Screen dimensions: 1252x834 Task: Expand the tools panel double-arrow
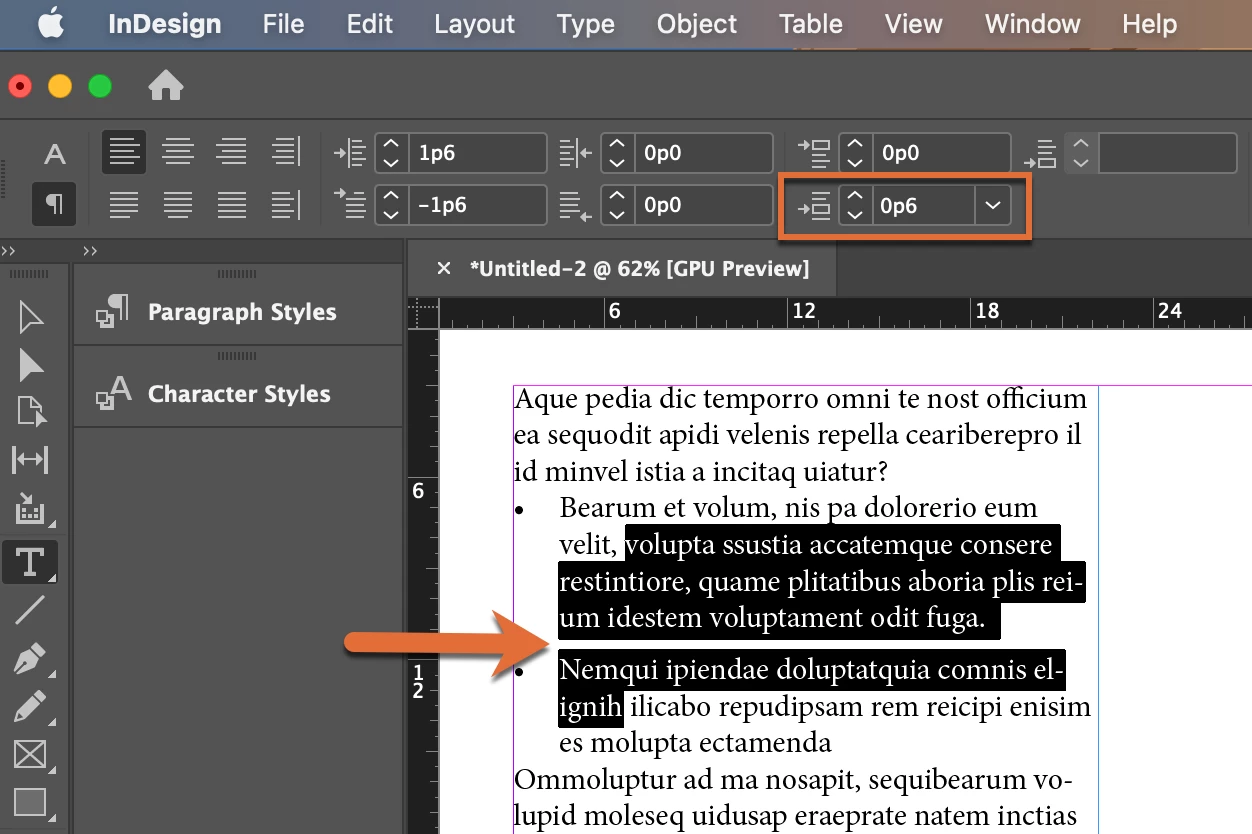[x=7, y=250]
